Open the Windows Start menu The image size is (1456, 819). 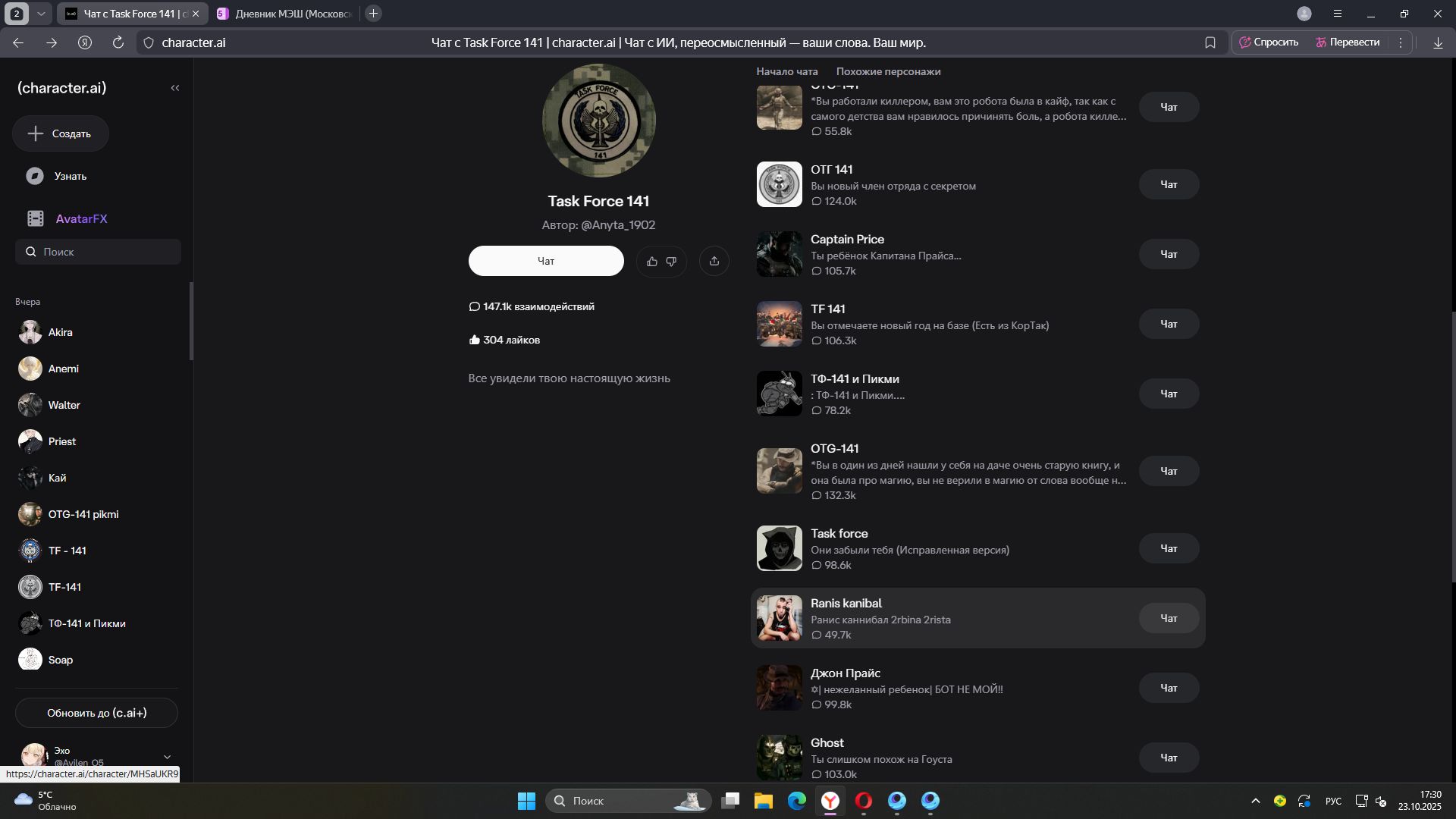pyautogui.click(x=526, y=801)
